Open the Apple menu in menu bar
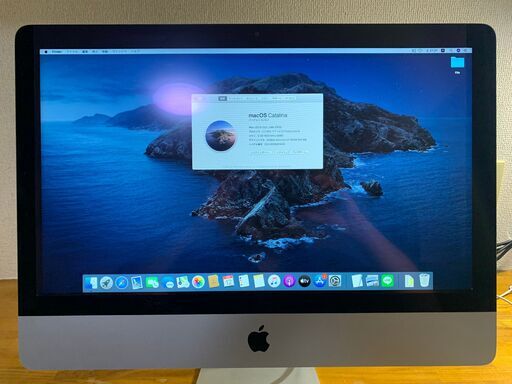 click(x=46, y=52)
